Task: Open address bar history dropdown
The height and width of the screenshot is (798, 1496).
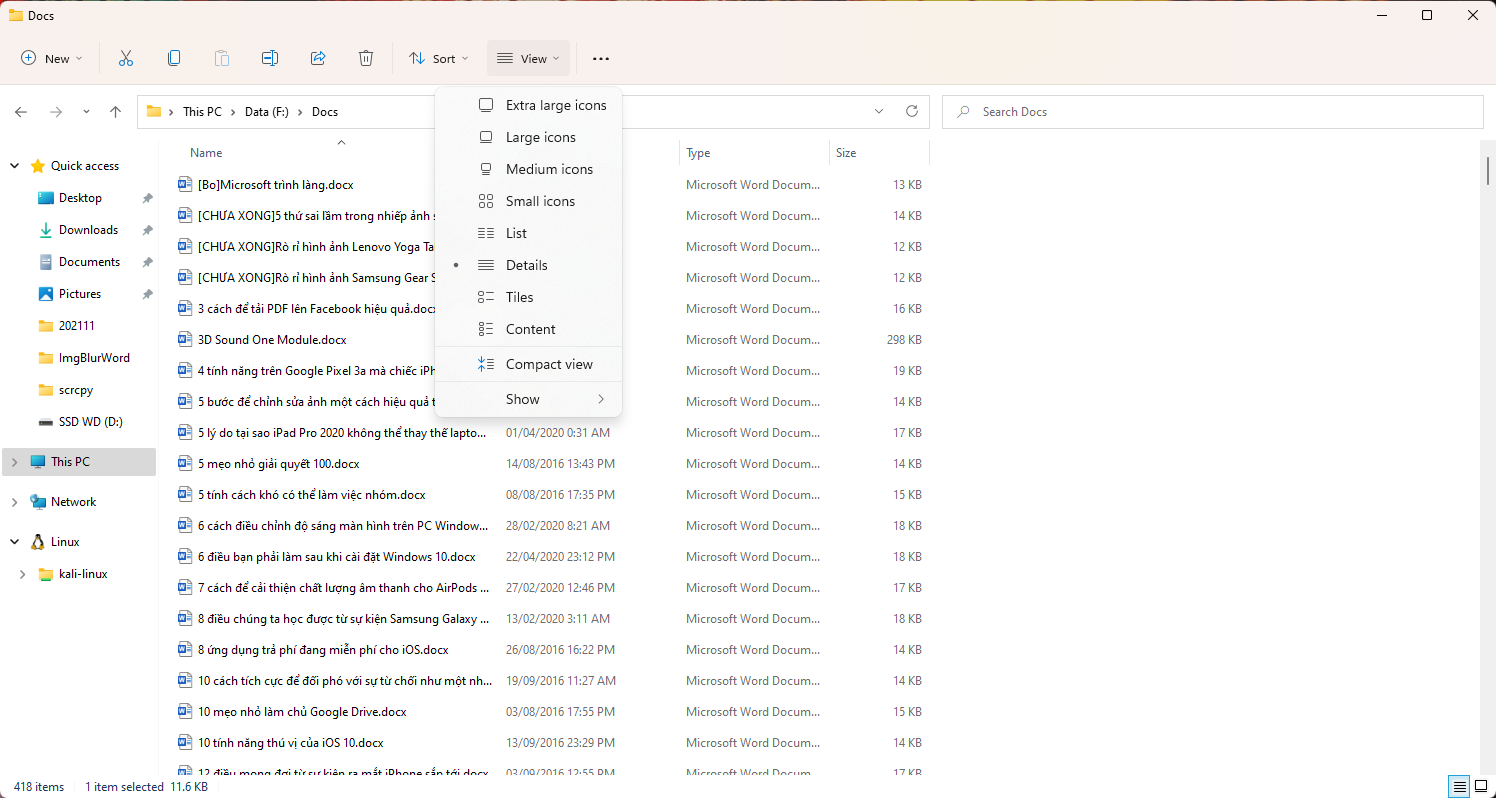Action: click(x=879, y=112)
